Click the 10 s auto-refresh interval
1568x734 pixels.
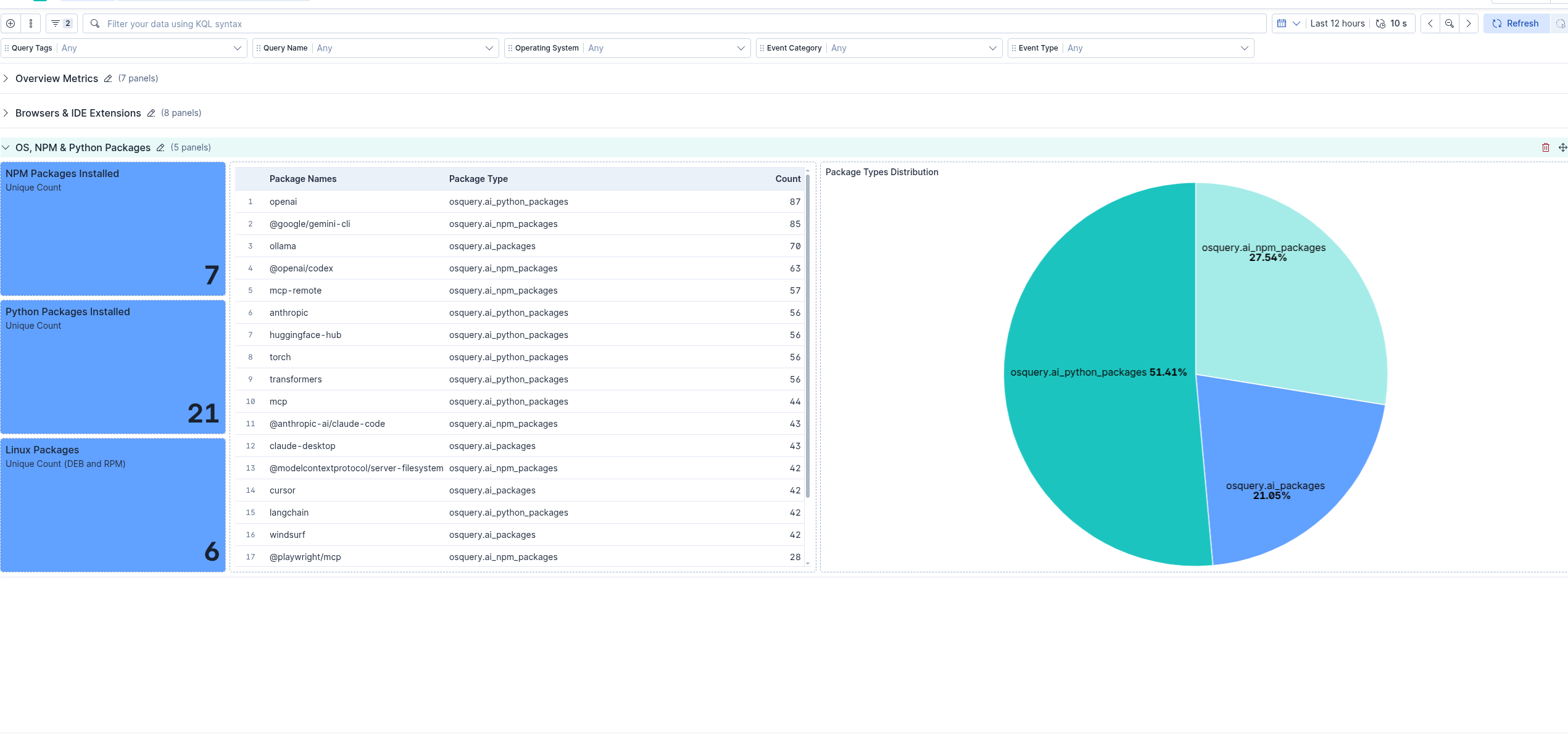(x=1392, y=23)
